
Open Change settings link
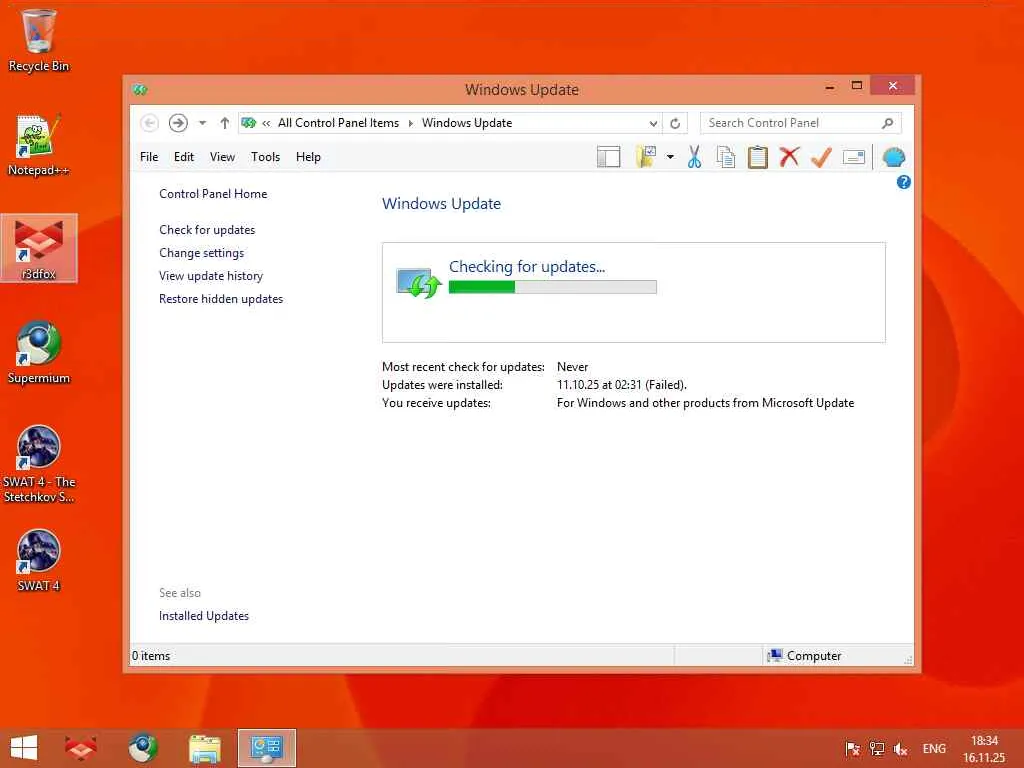[x=201, y=253]
